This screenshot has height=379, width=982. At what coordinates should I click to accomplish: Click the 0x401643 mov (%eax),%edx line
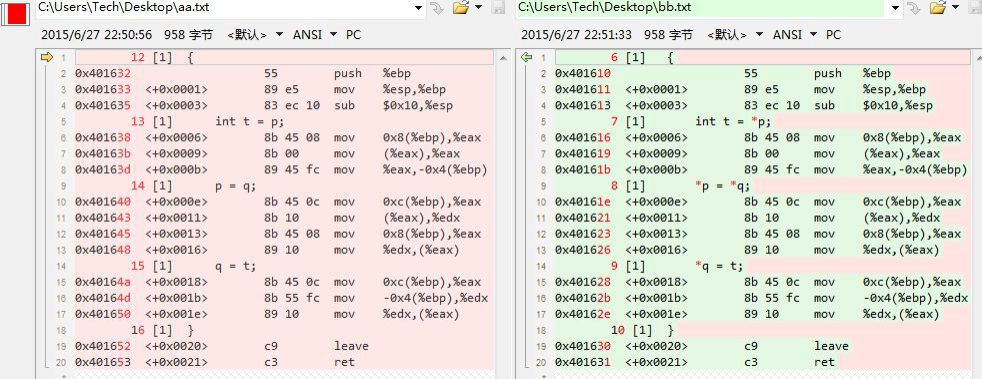click(x=285, y=218)
